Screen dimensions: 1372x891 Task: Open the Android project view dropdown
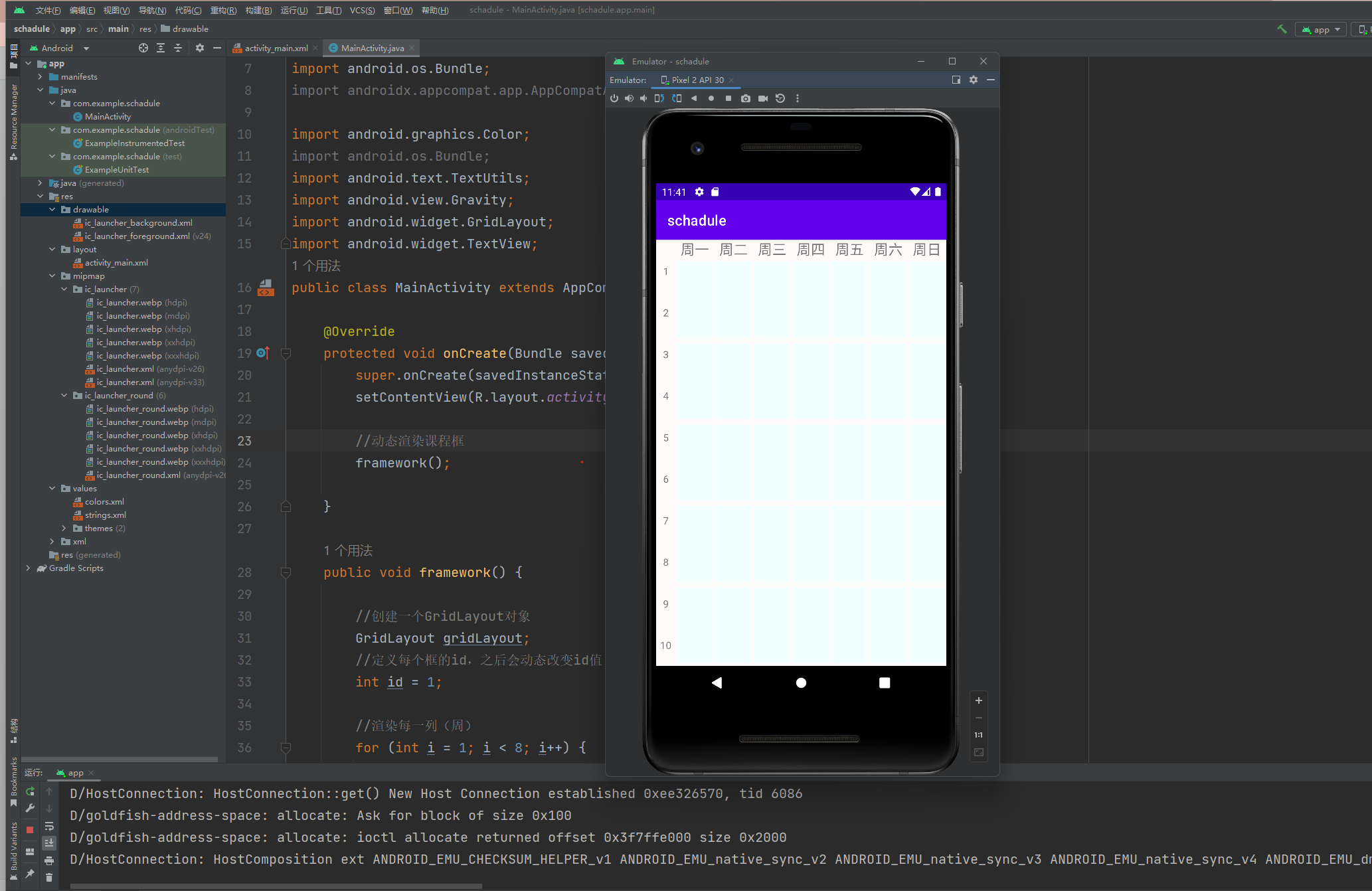[86, 48]
